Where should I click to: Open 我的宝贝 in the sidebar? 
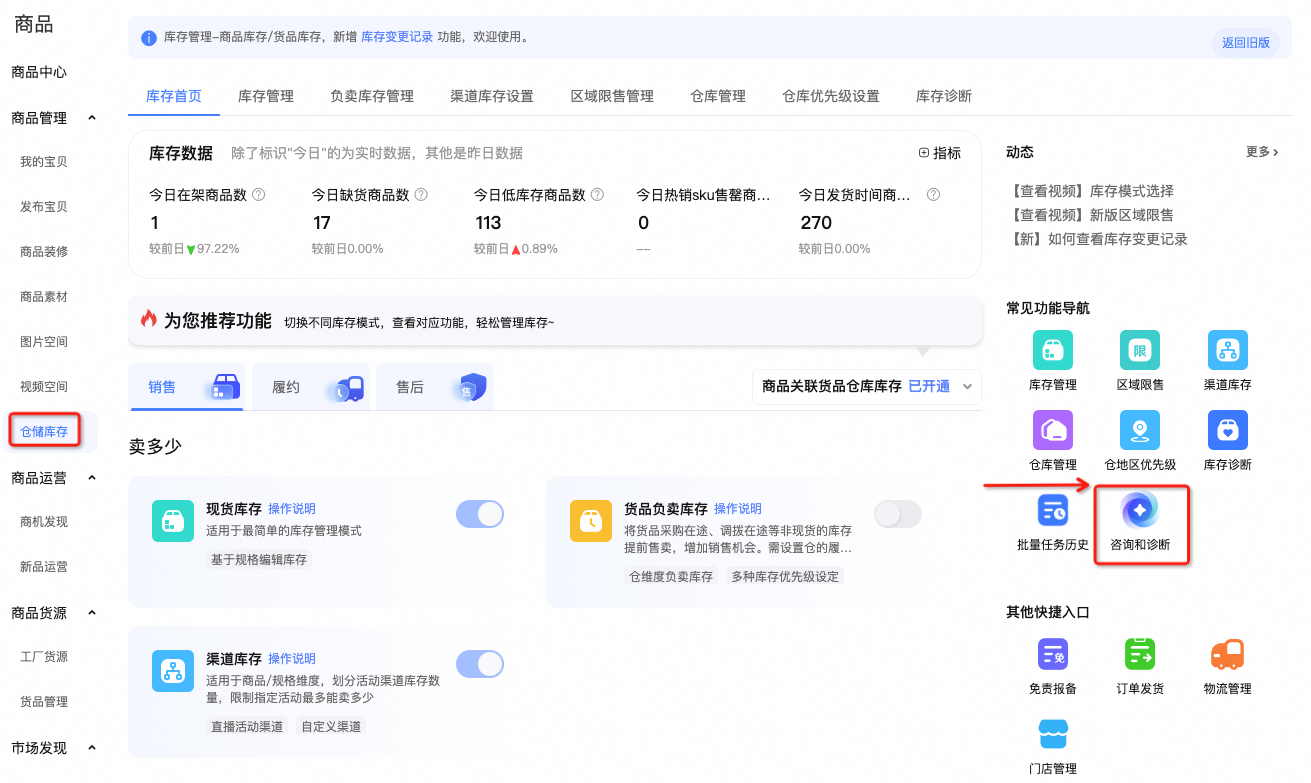pyautogui.click(x=44, y=162)
